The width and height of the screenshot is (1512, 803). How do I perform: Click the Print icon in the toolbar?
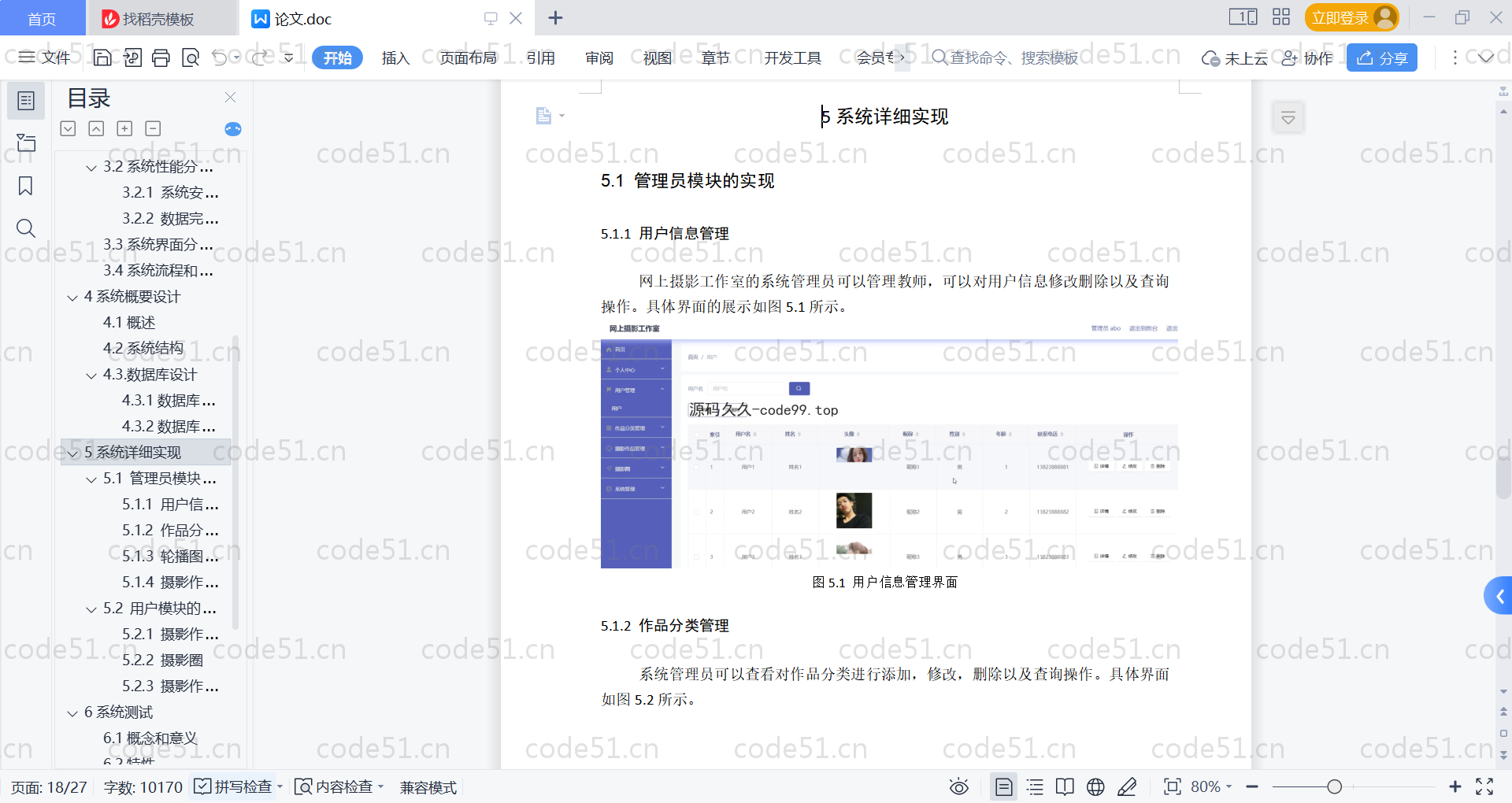pyautogui.click(x=161, y=57)
